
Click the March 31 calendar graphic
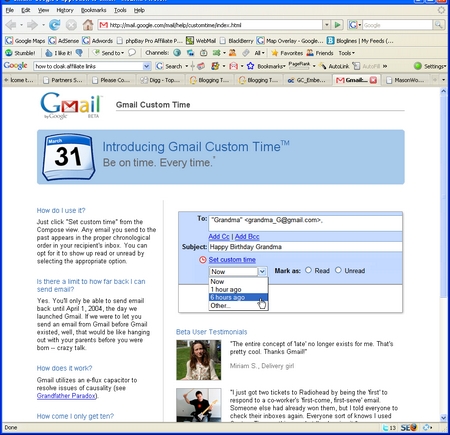pos(68,157)
